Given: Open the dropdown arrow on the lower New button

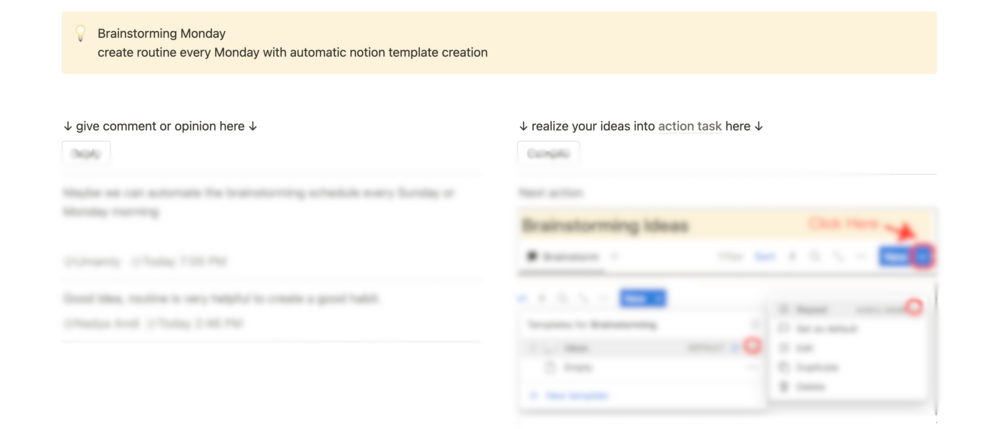Looking at the screenshot, I should click(658, 298).
